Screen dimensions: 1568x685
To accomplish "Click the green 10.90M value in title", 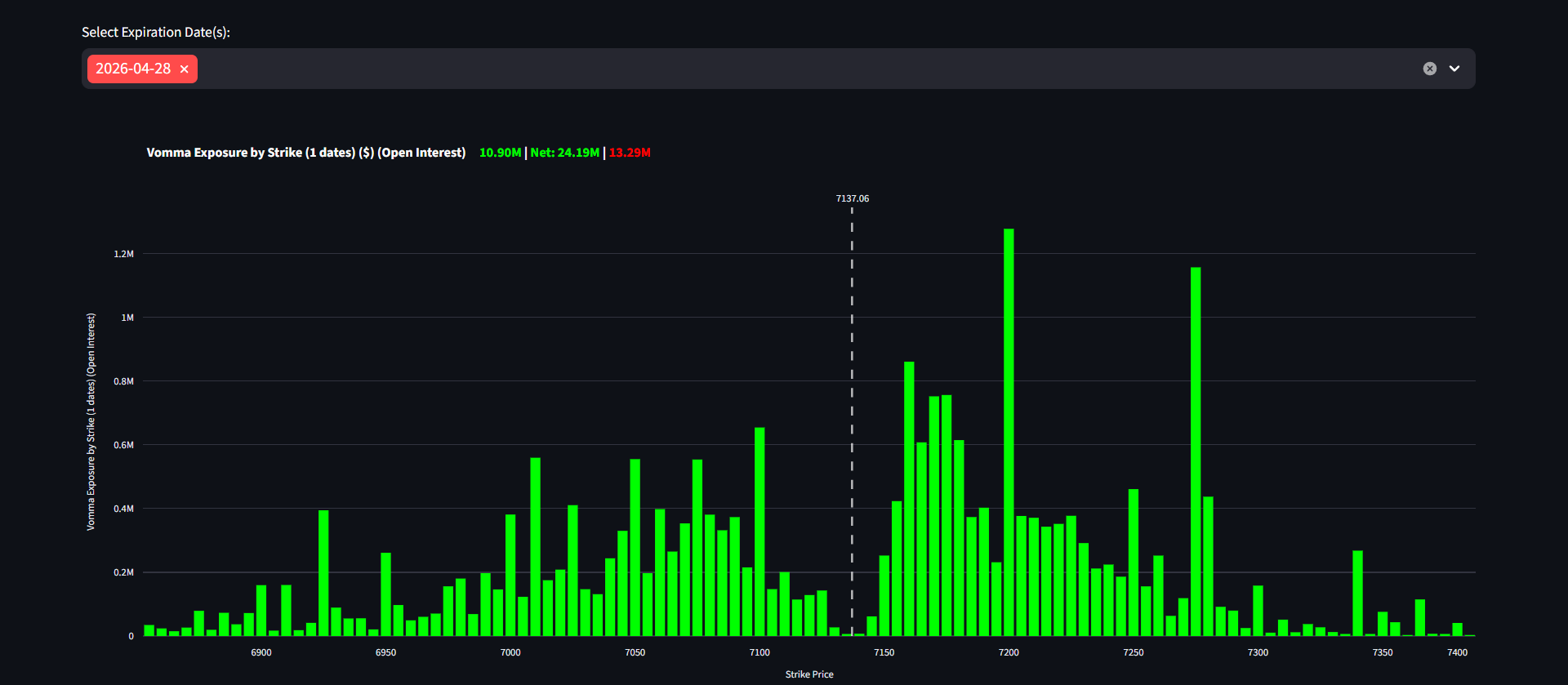I will (500, 153).
